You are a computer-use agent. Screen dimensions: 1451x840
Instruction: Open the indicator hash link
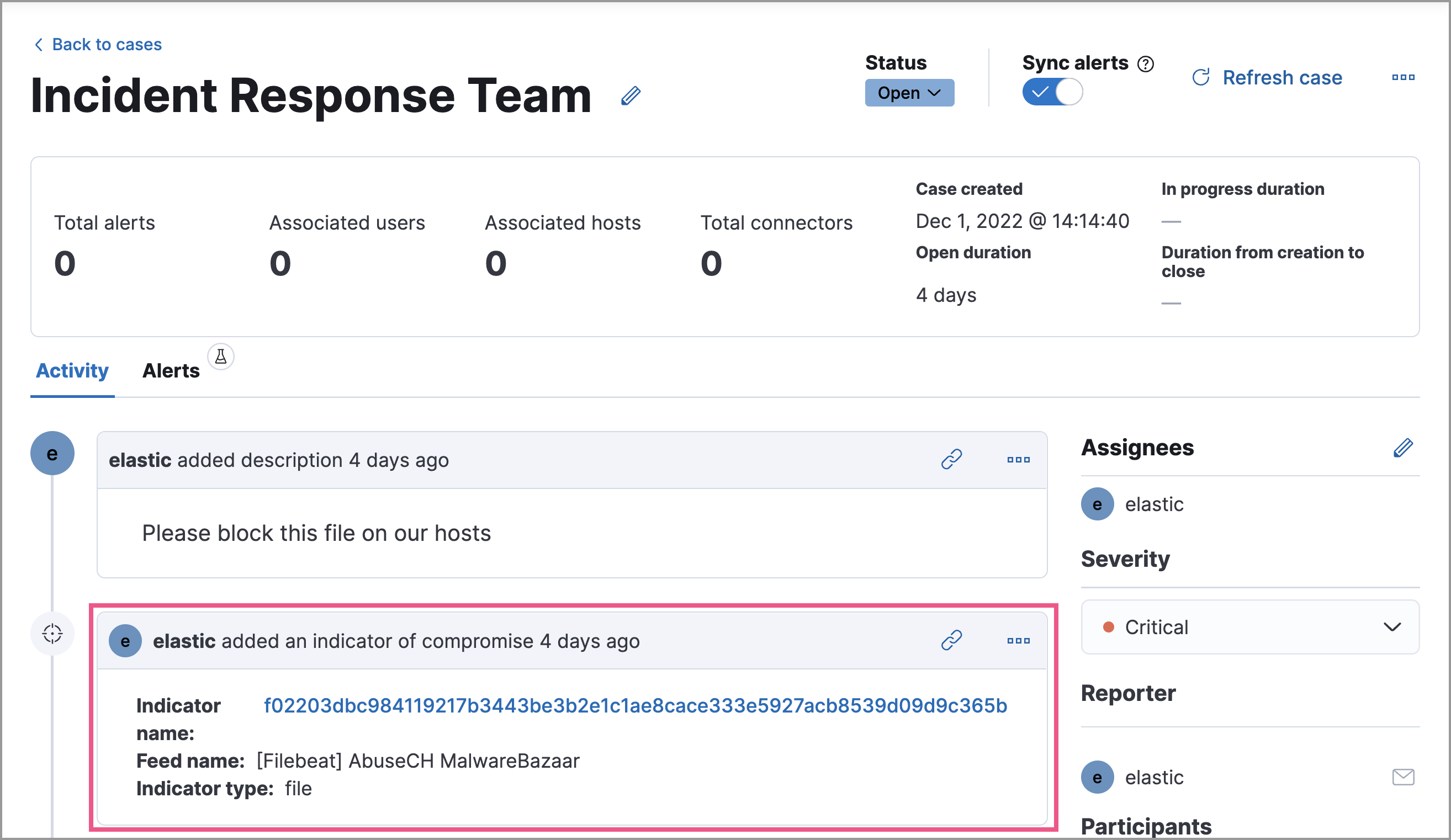tap(635, 705)
